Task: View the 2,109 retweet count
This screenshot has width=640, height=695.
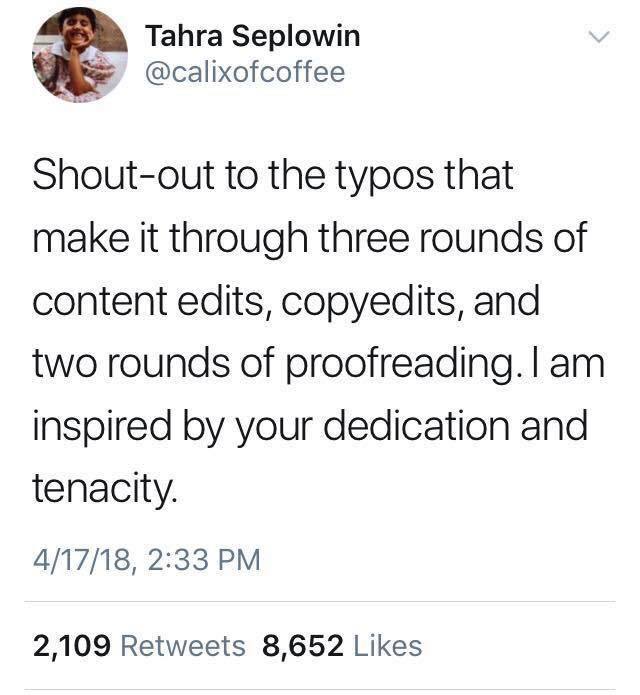Action: pos(71,646)
